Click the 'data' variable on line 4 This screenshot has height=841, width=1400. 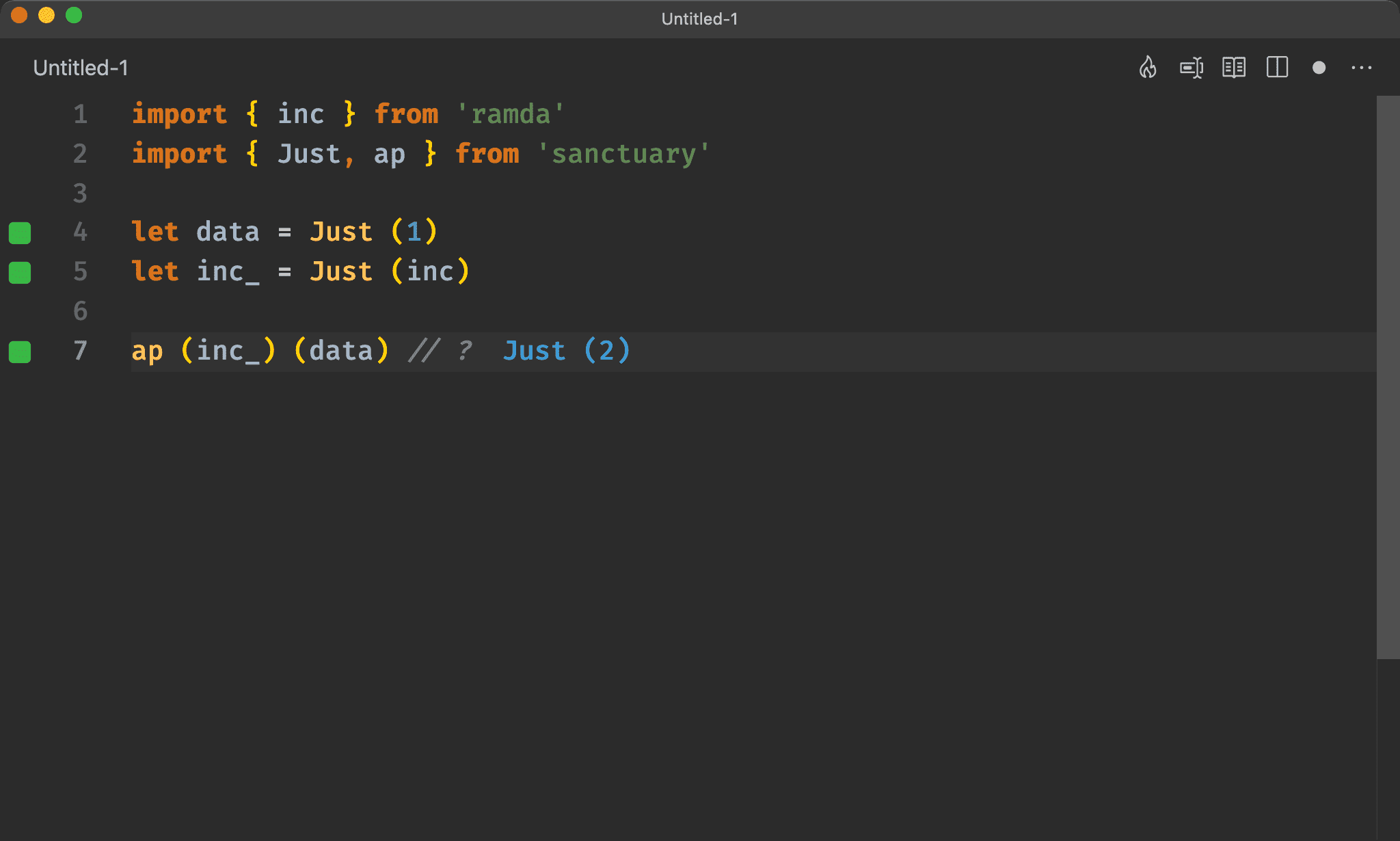click(228, 232)
